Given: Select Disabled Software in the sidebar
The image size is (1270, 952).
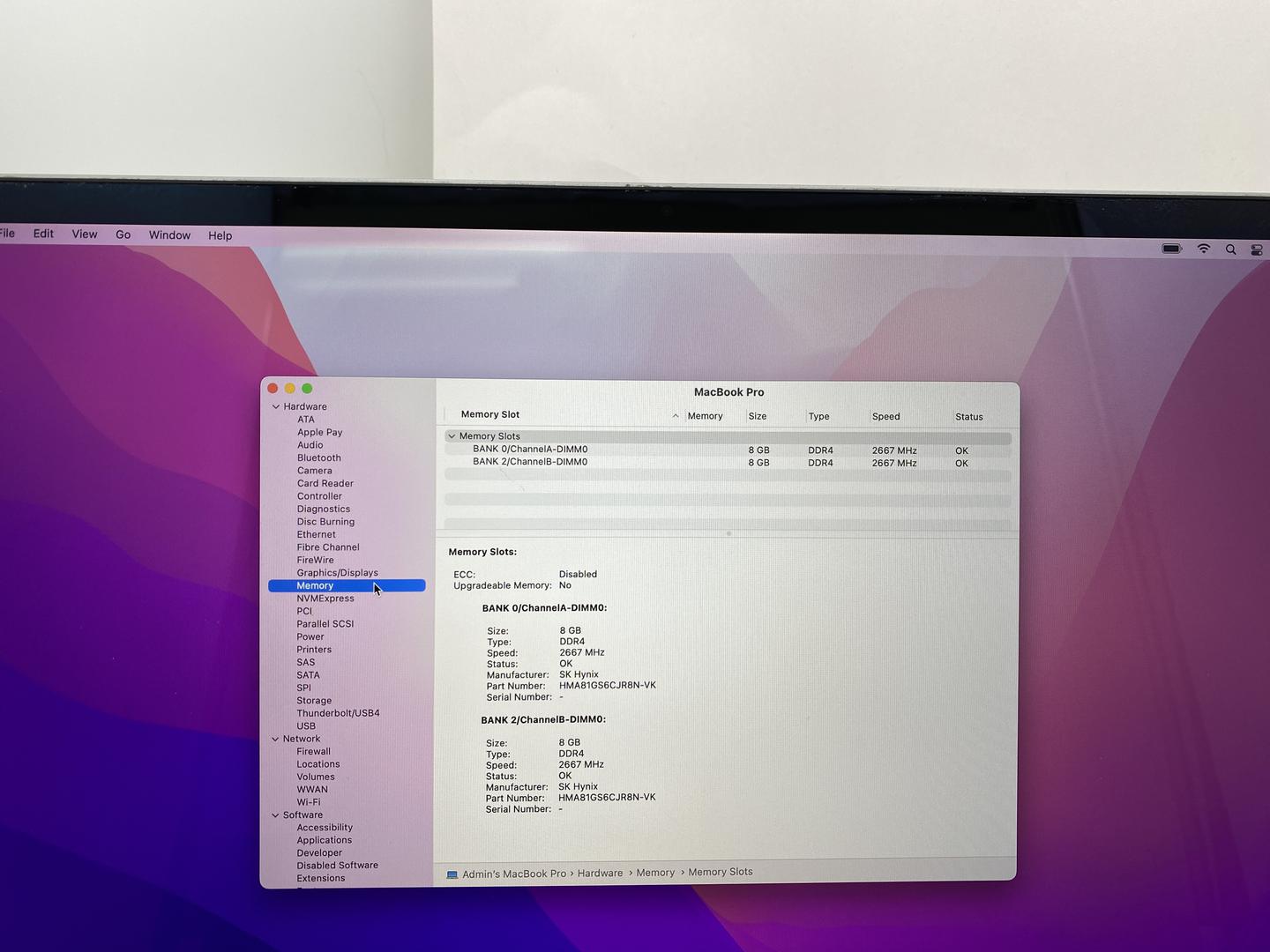Looking at the screenshot, I should click(338, 866).
